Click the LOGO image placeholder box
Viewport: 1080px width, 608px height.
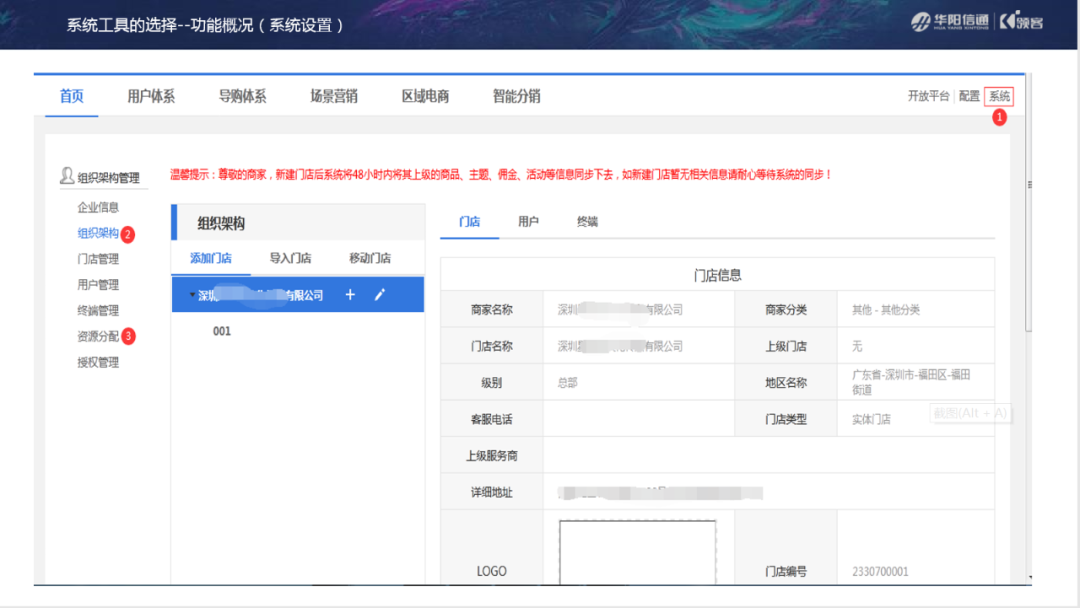[x=637, y=552]
